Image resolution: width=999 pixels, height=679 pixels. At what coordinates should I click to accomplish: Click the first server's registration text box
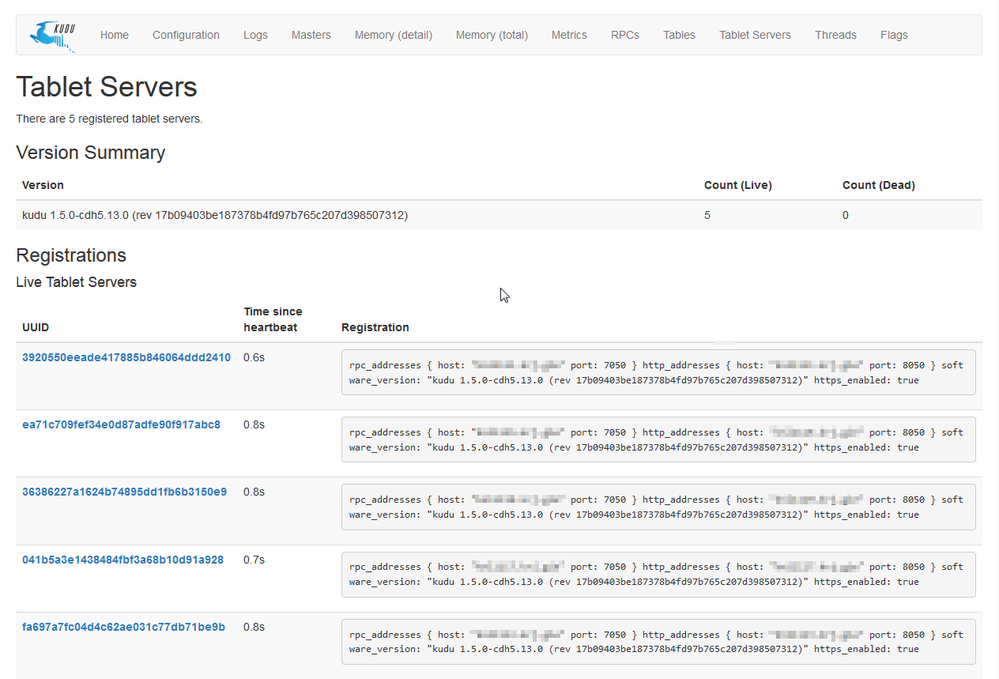click(x=657, y=373)
